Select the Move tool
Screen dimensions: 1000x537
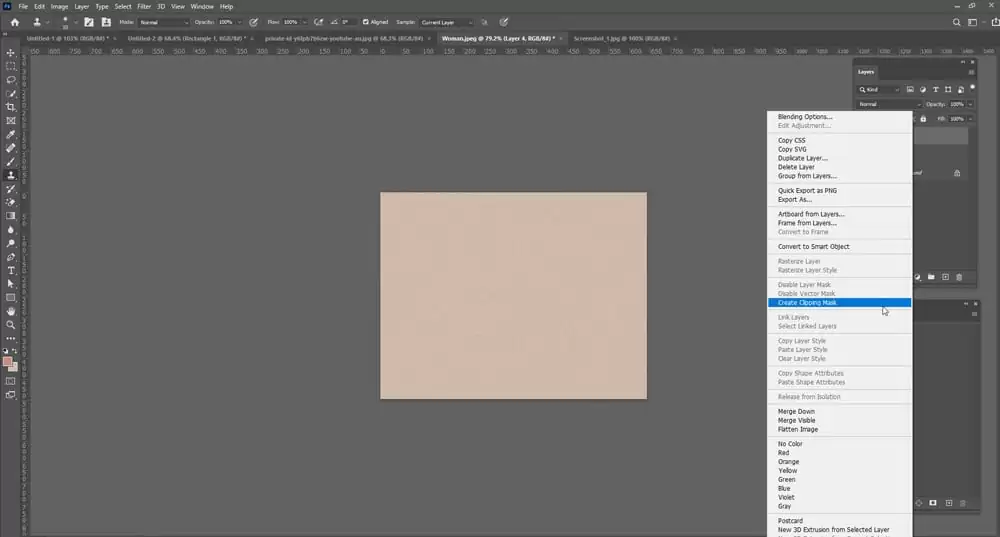[x=11, y=52]
